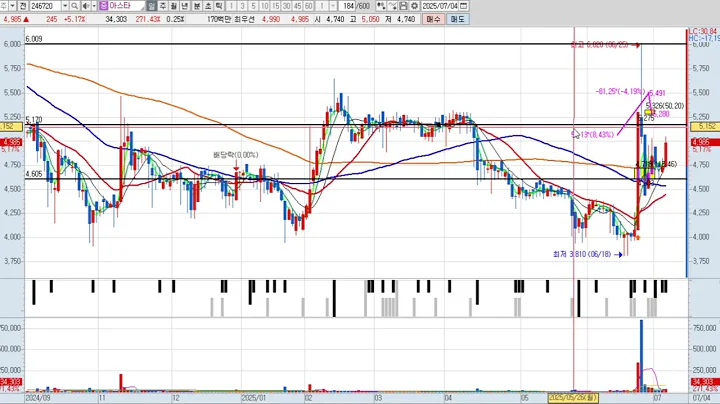The height and width of the screenshot is (404, 720).
Task: Click the stock code field 246720
Action: pos(45,6)
